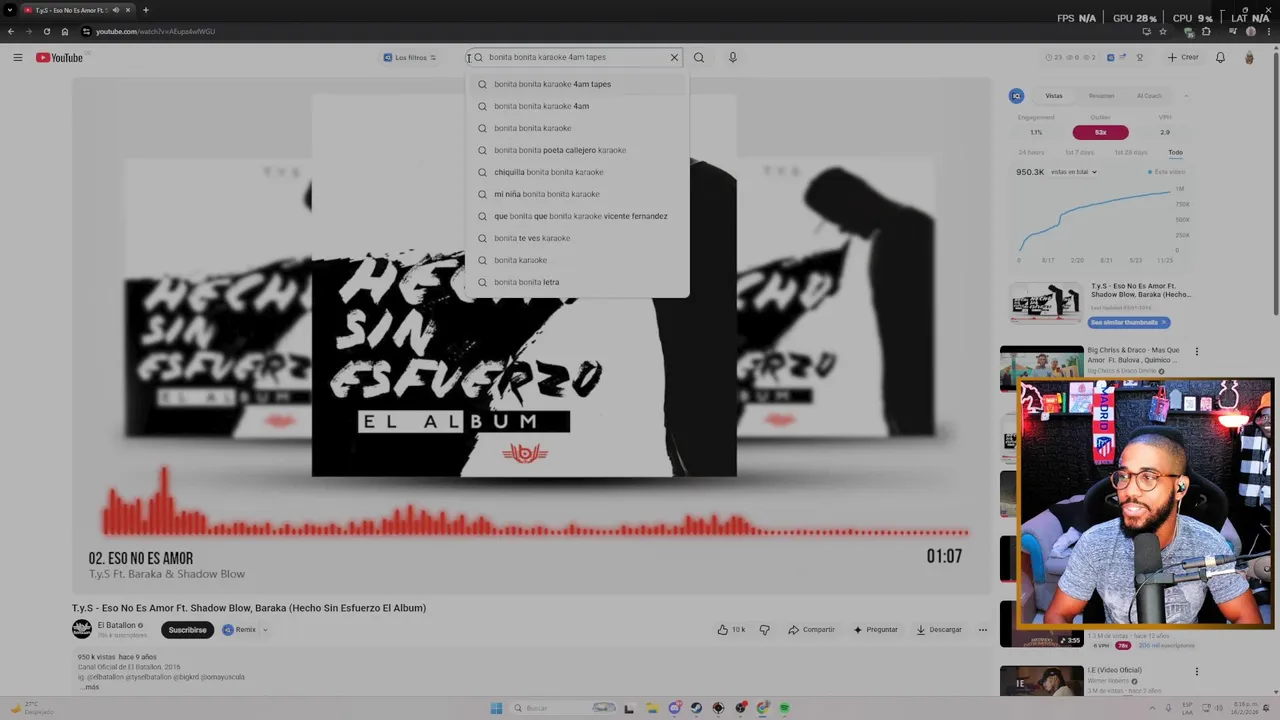Screen dimensions: 1280x720
Task: Switch to the Resumen tab
Action: tap(1101, 96)
